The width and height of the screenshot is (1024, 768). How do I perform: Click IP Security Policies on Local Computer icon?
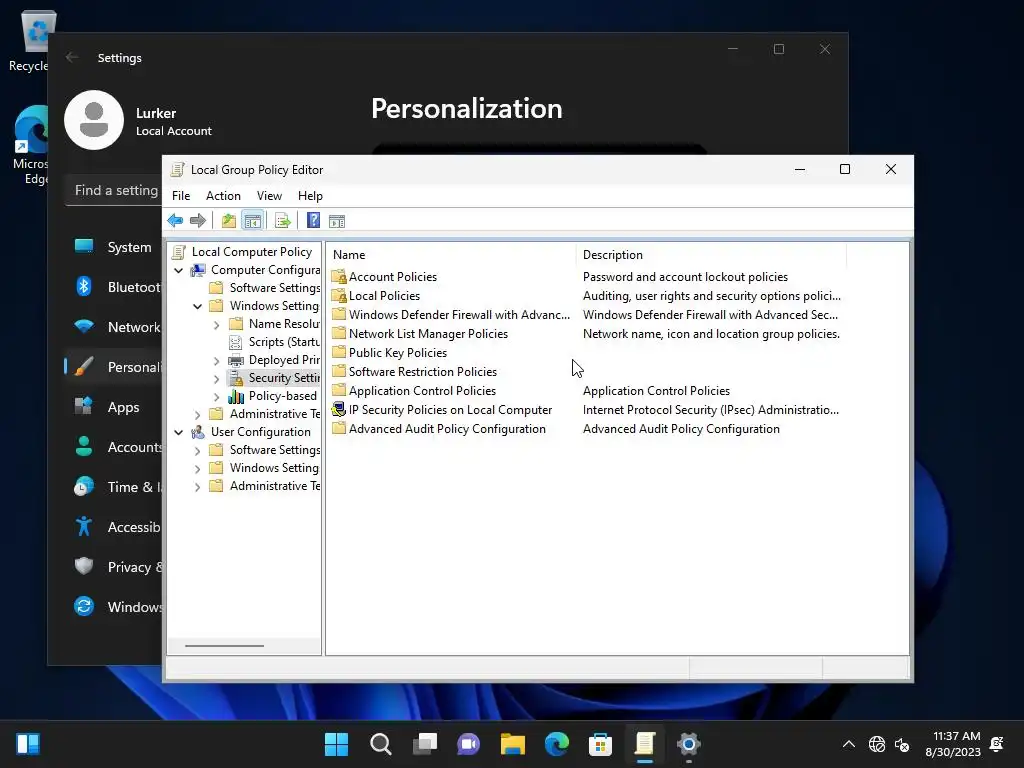point(338,409)
